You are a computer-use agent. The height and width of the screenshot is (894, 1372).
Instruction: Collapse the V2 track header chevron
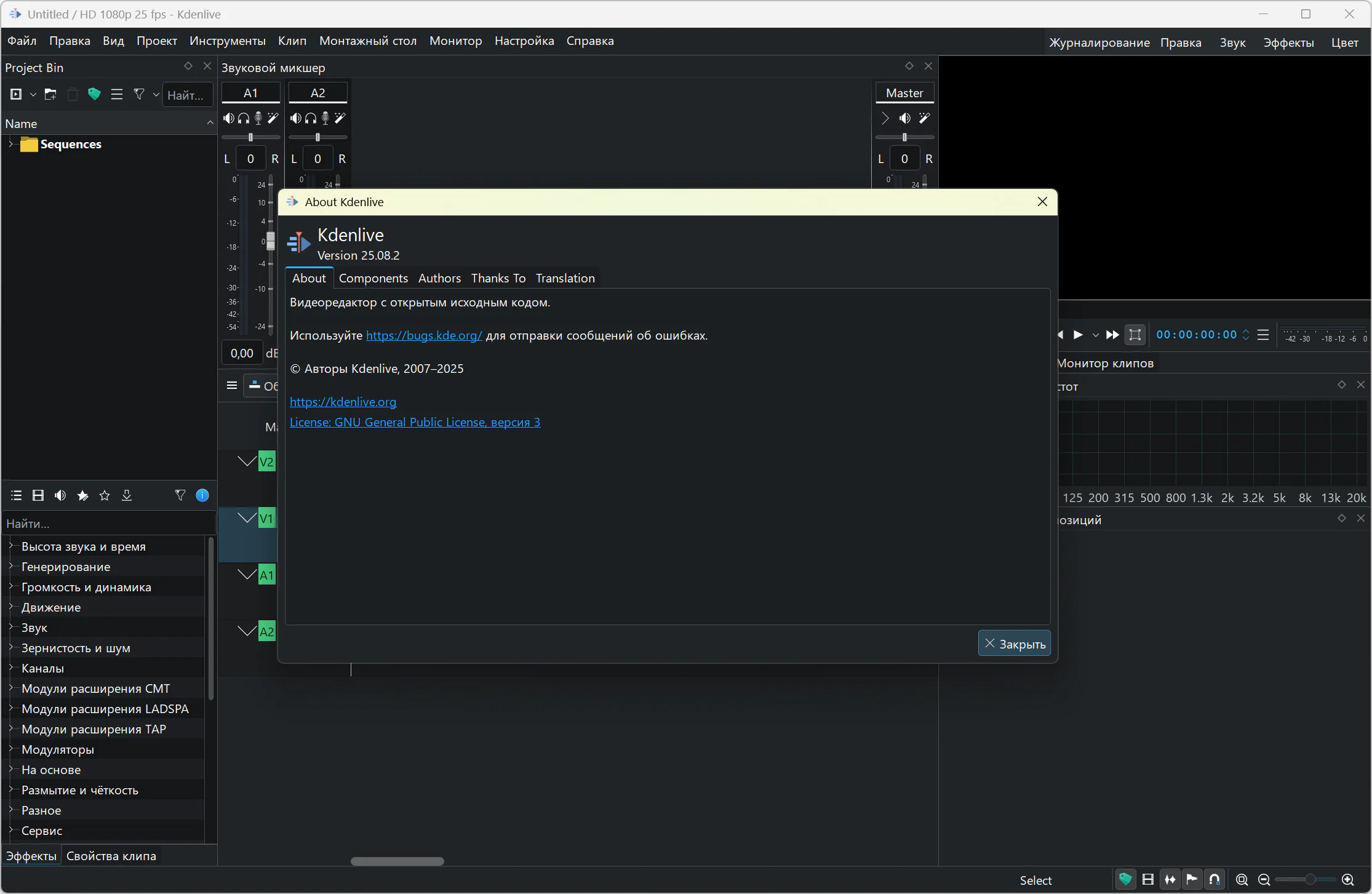[x=247, y=461]
